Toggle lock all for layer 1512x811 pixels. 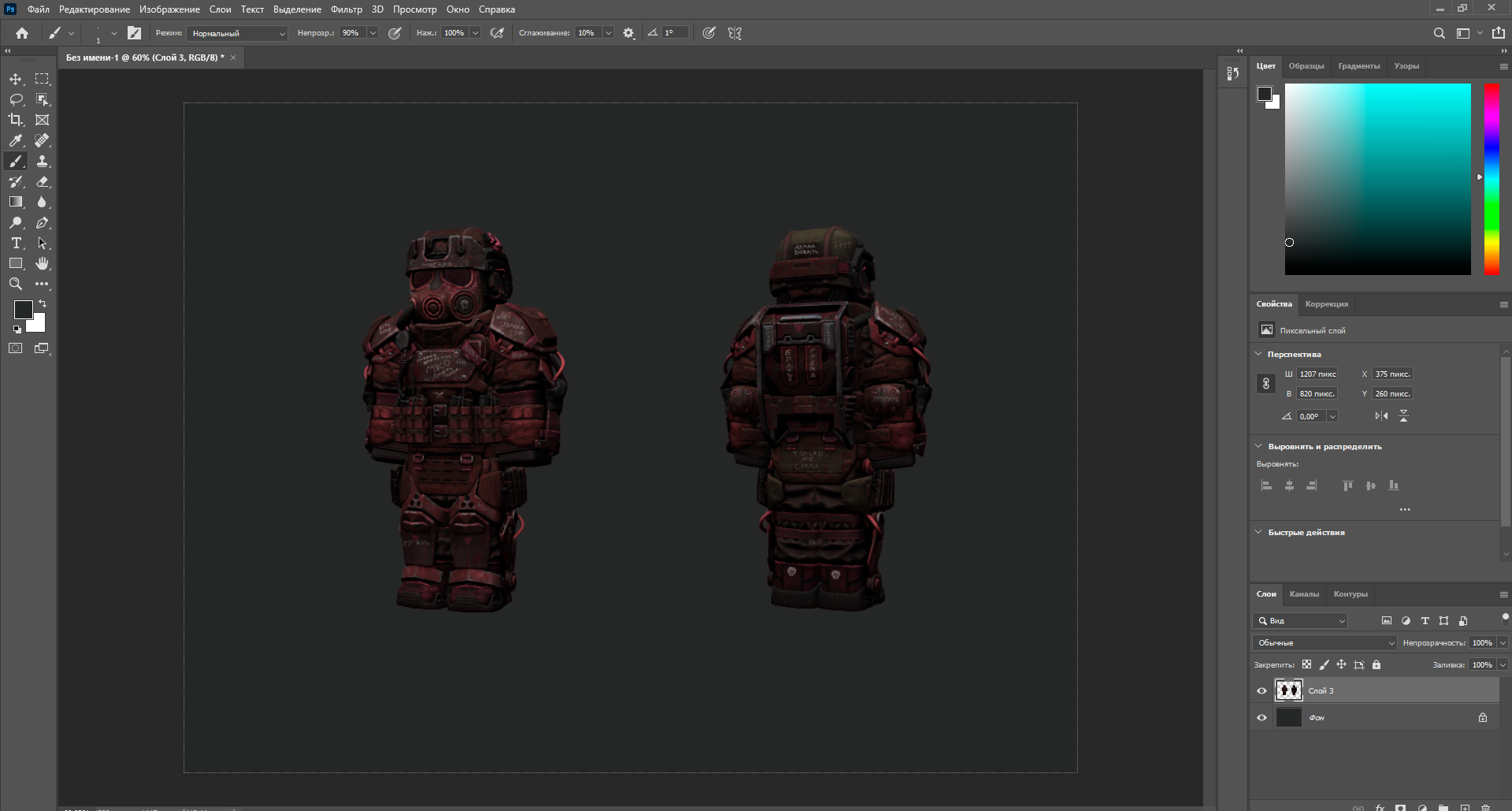tap(1376, 664)
